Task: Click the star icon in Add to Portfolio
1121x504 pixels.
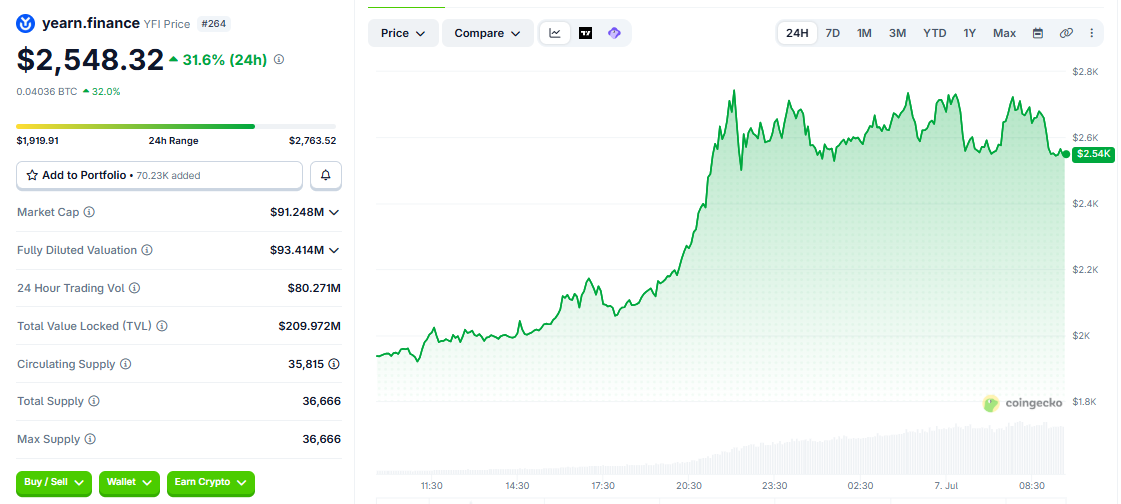Action: click(x=32, y=175)
